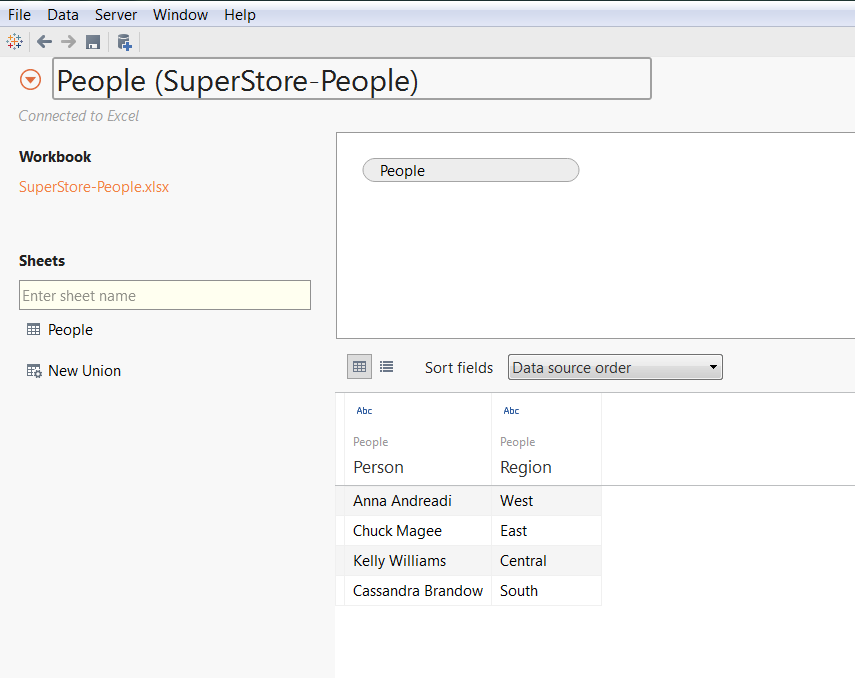Open the Data menu
The image size is (855, 678).
(x=63, y=15)
